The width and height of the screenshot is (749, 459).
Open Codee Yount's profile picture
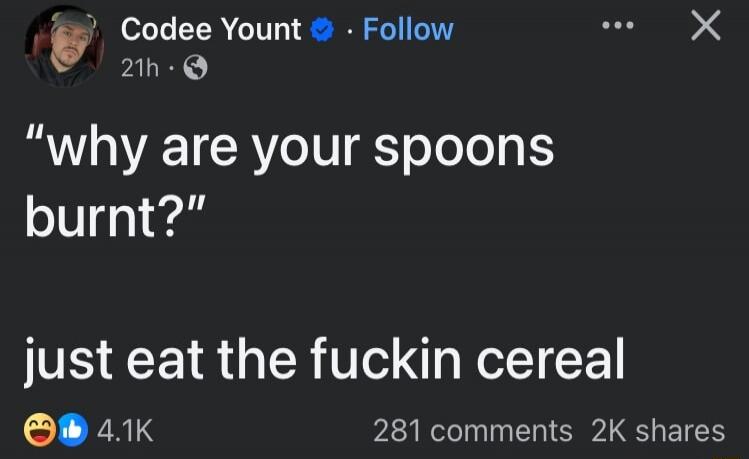65,47
